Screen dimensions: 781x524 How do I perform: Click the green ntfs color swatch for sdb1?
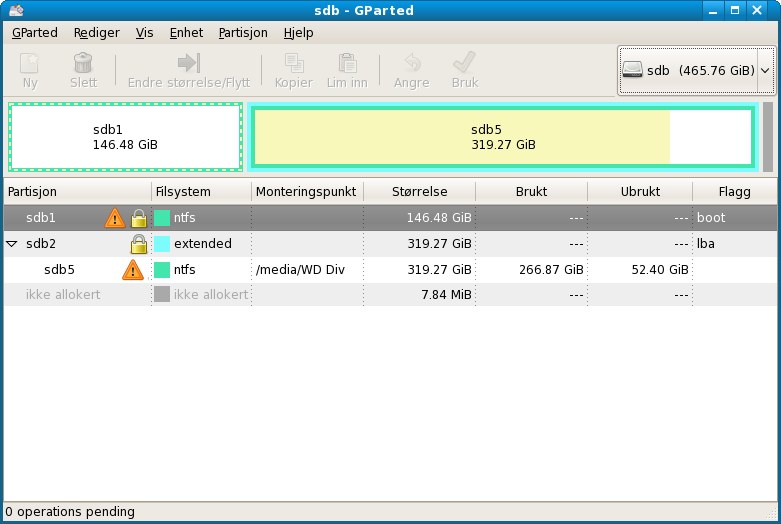coord(162,218)
